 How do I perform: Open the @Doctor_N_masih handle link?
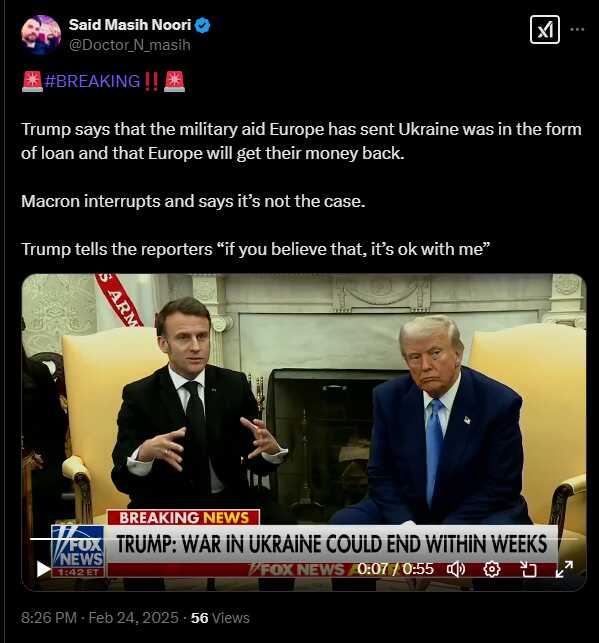[130, 45]
